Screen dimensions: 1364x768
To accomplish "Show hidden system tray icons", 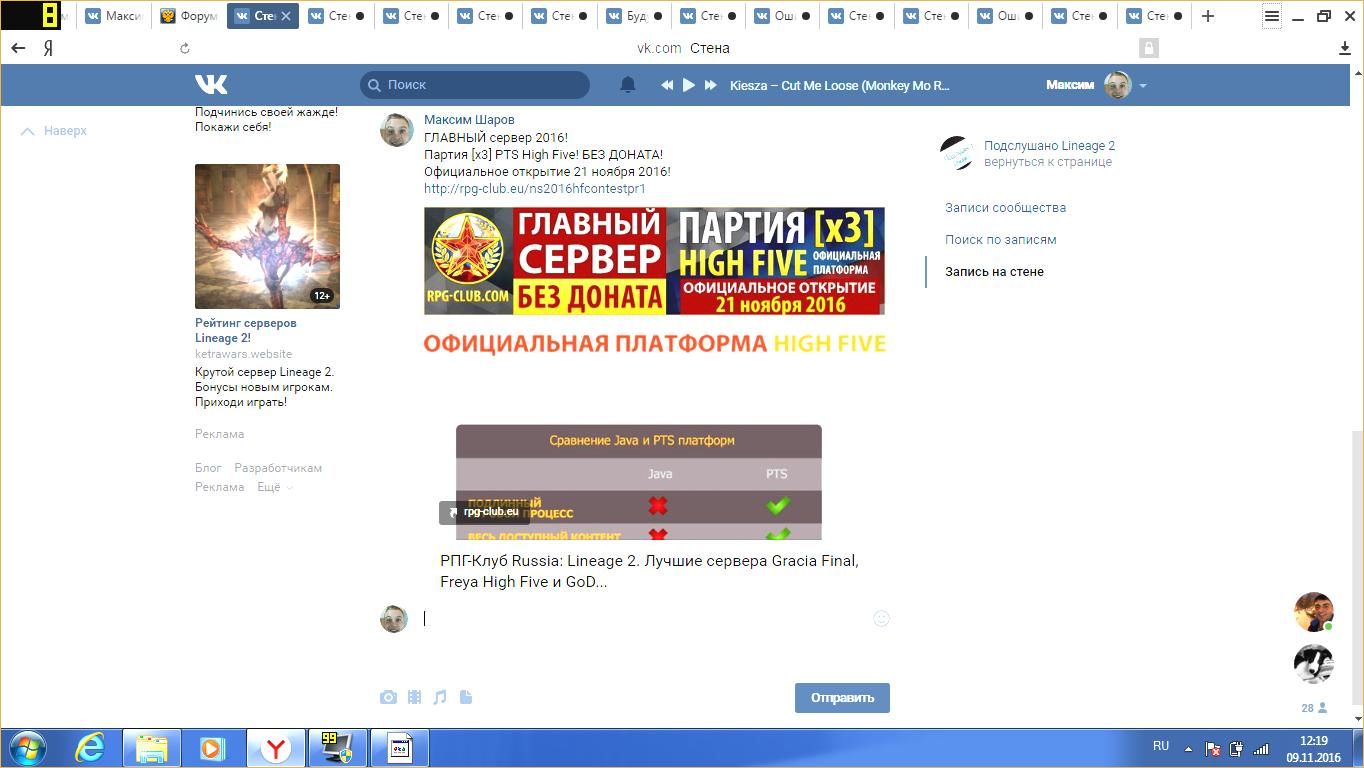I will click(x=1188, y=748).
